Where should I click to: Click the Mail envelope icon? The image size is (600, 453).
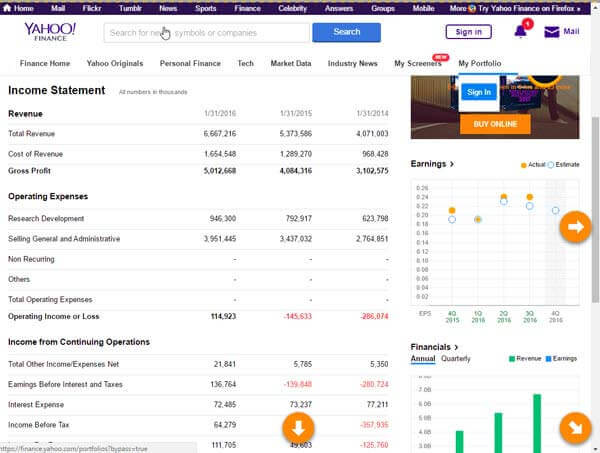click(x=551, y=32)
